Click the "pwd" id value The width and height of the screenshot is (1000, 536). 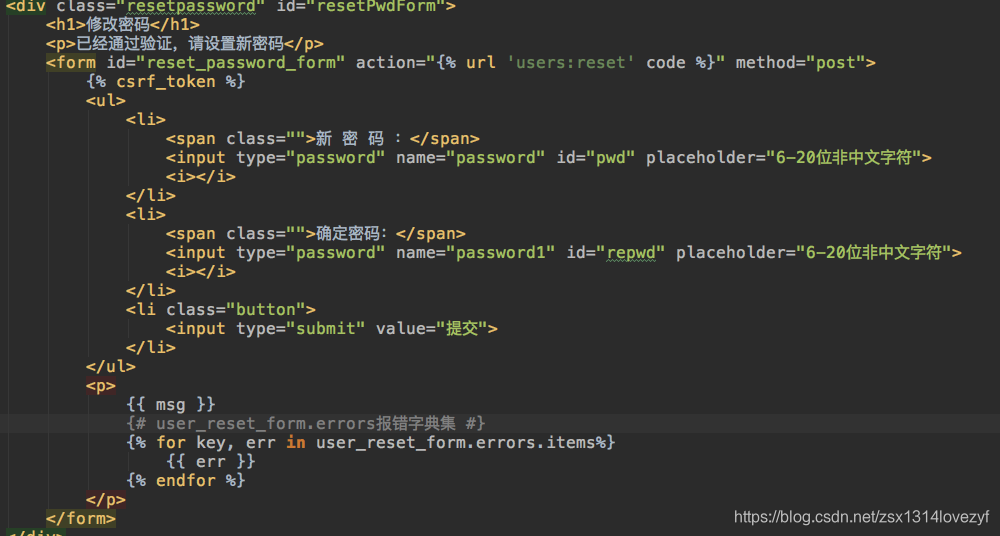(x=610, y=158)
